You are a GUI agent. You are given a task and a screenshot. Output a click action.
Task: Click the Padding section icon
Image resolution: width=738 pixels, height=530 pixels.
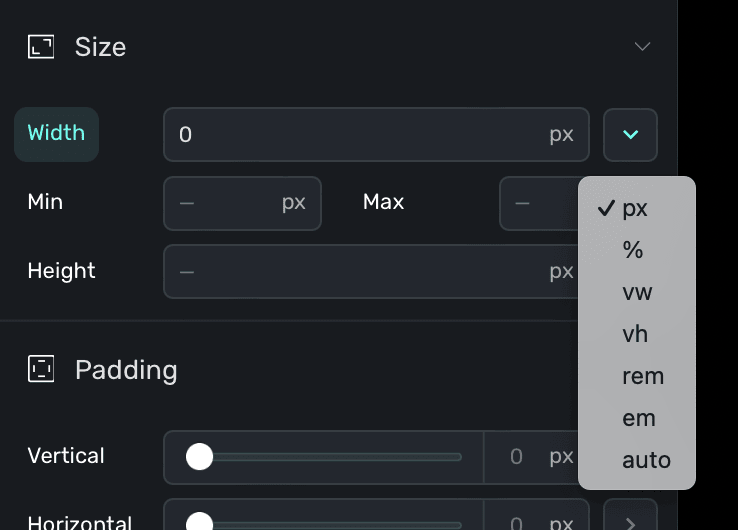pos(41,369)
